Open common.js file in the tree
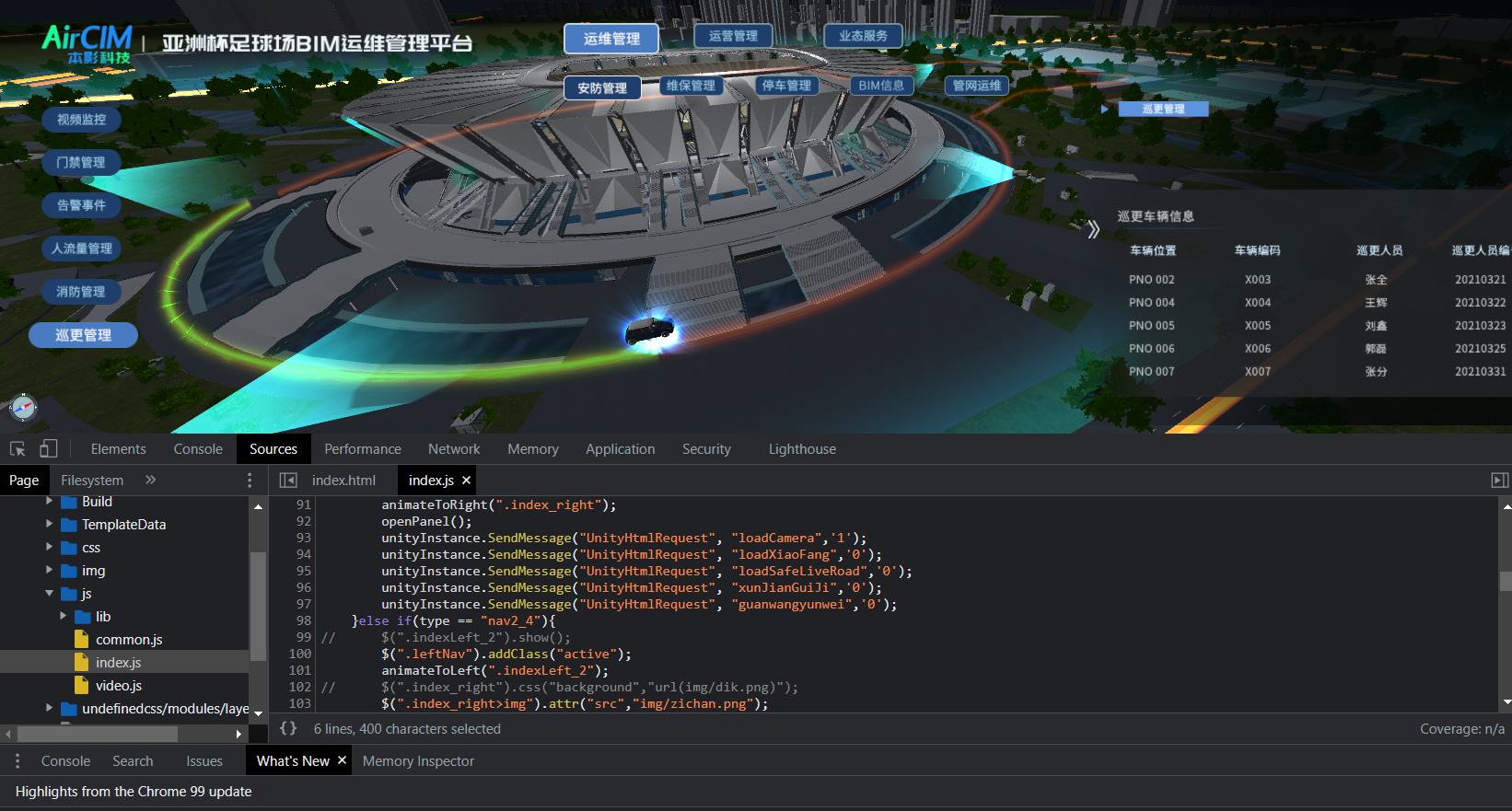This screenshot has height=811, width=1512. tap(129, 640)
